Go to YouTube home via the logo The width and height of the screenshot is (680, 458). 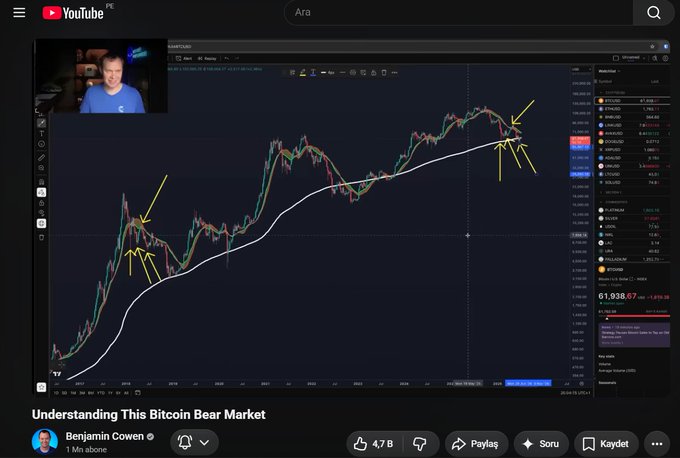click(73, 13)
